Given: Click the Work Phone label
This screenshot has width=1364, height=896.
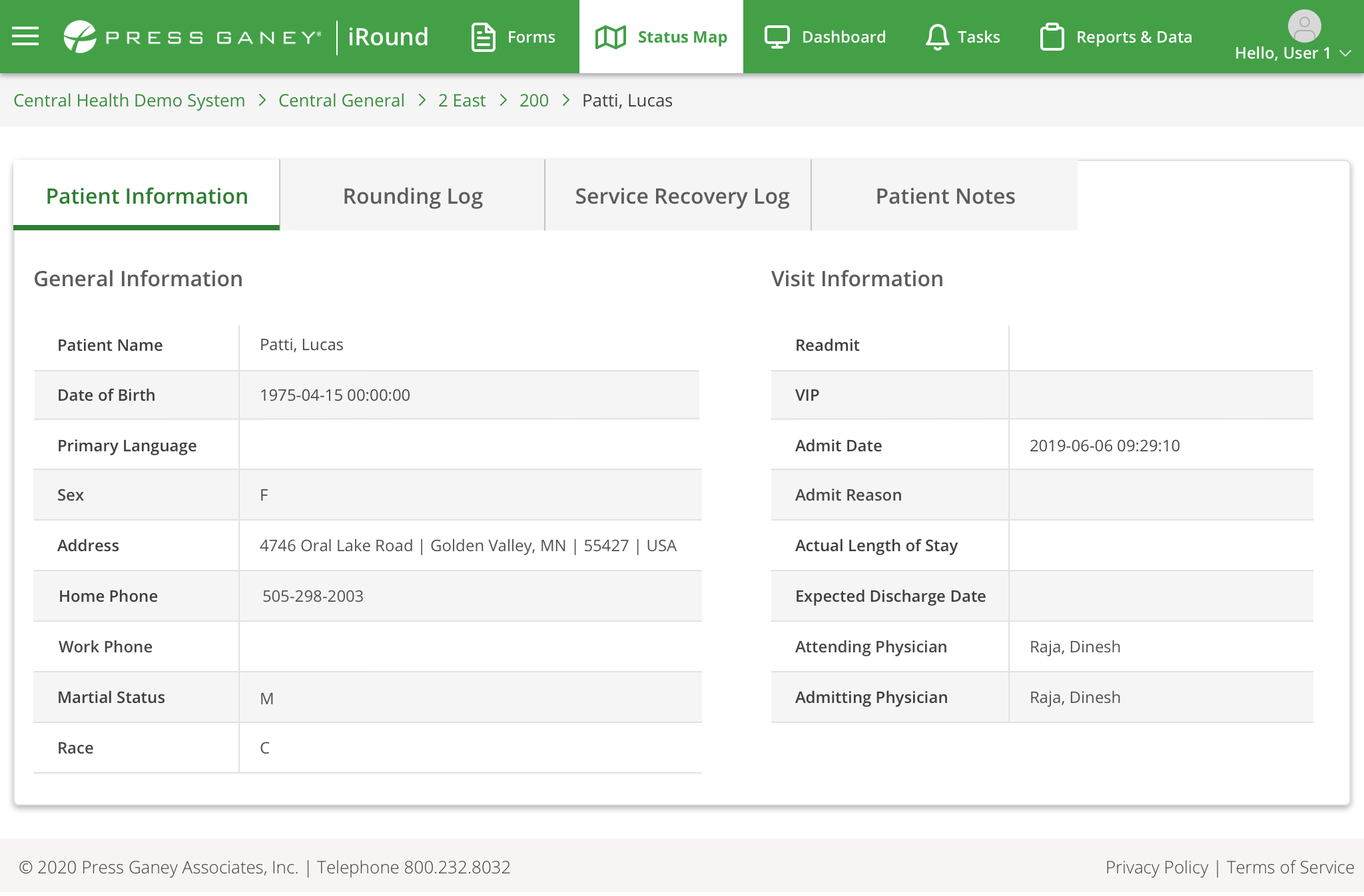Looking at the screenshot, I should pos(105,647).
